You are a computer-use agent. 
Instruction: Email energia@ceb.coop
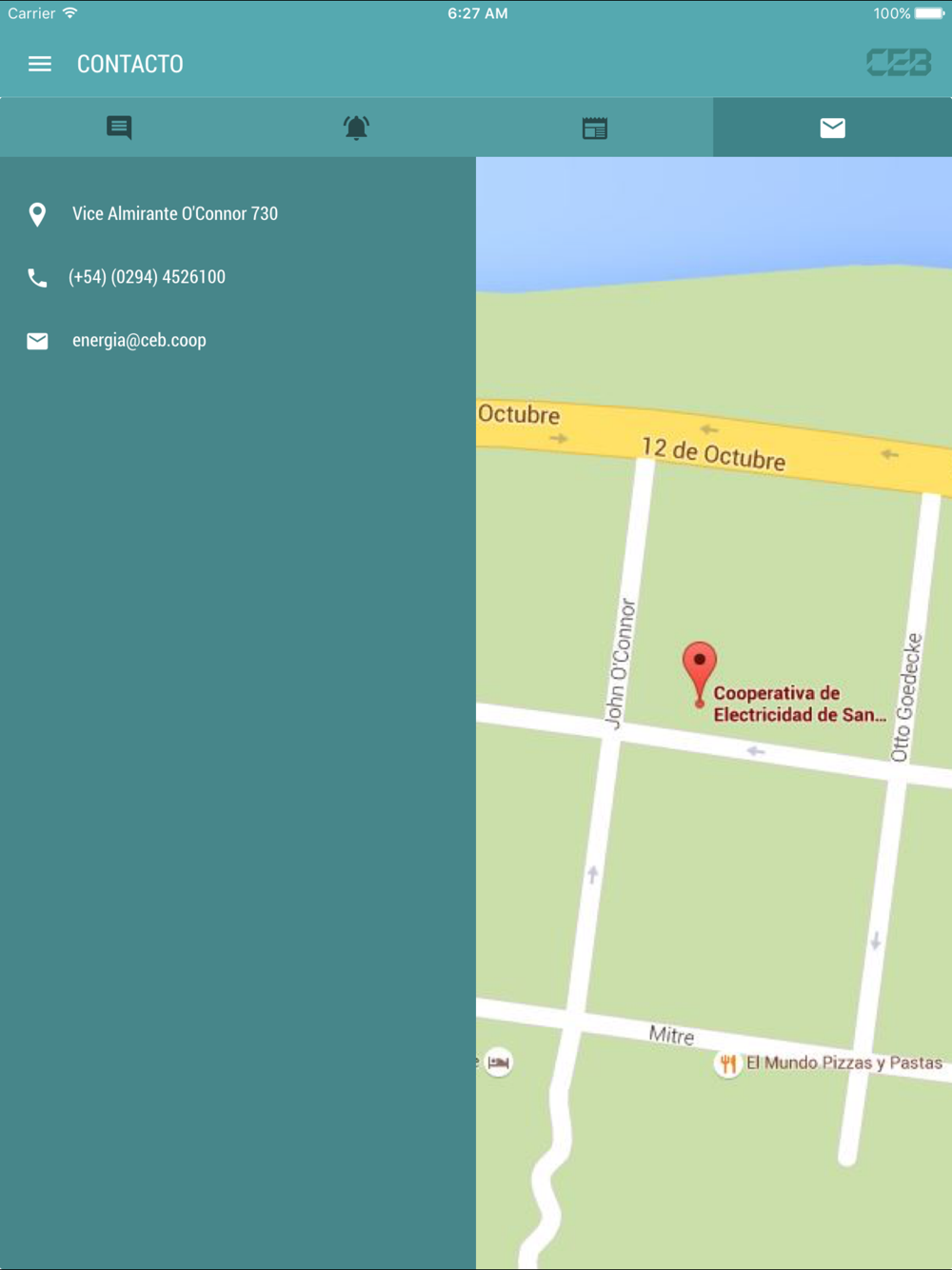pyautogui.click(x=139, y=340)
